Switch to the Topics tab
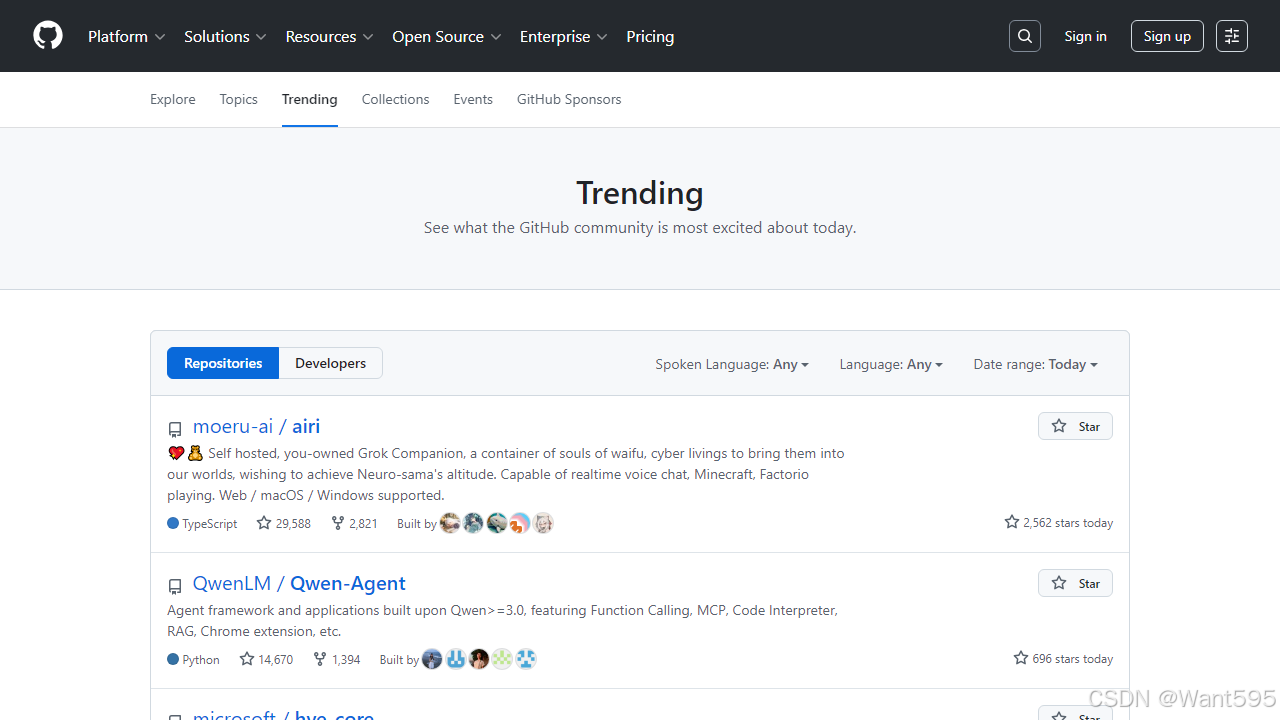Screen dimensions: 1280x720 tap(239, 99)
